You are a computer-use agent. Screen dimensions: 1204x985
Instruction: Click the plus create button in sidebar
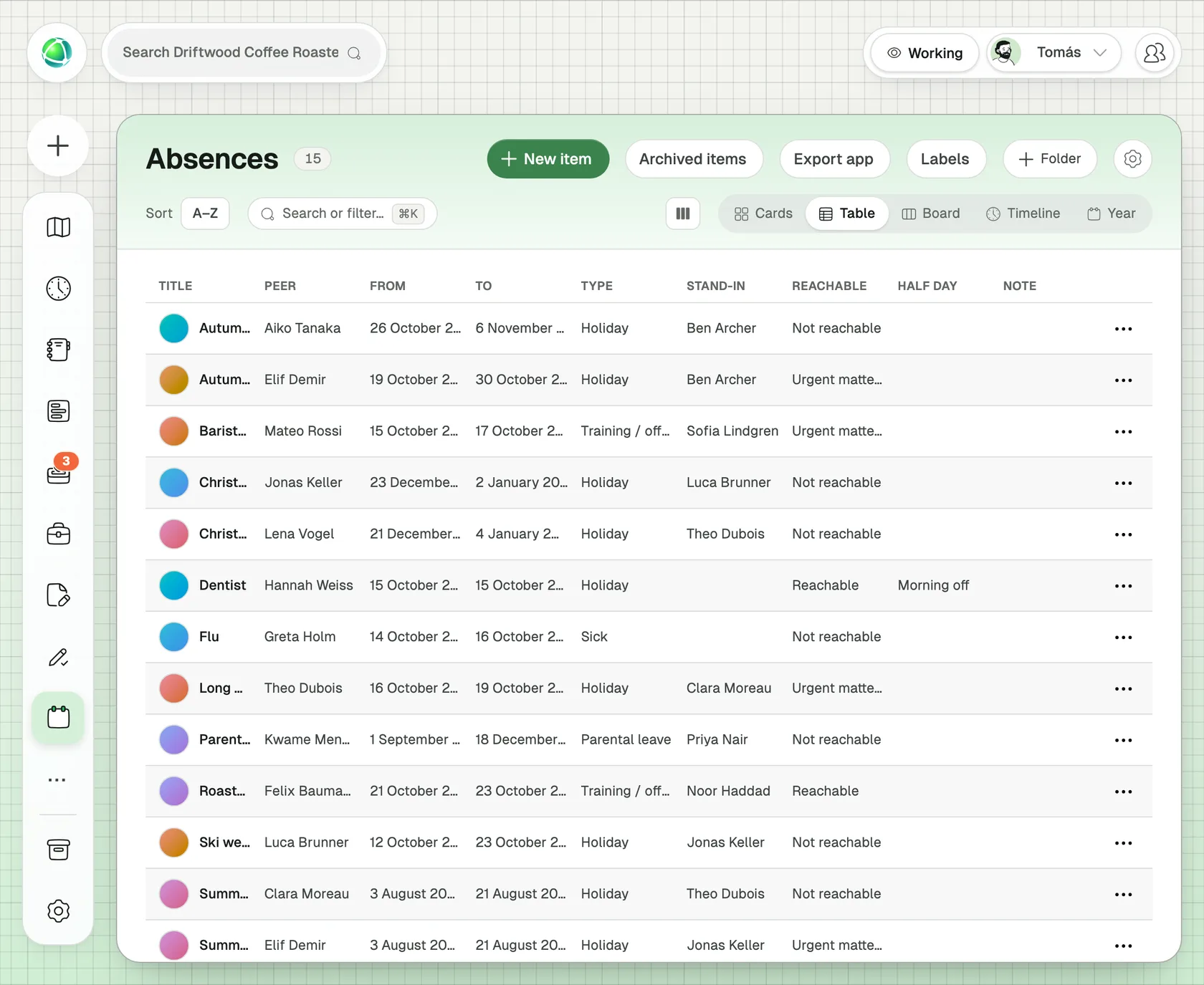tap(58, 146)
